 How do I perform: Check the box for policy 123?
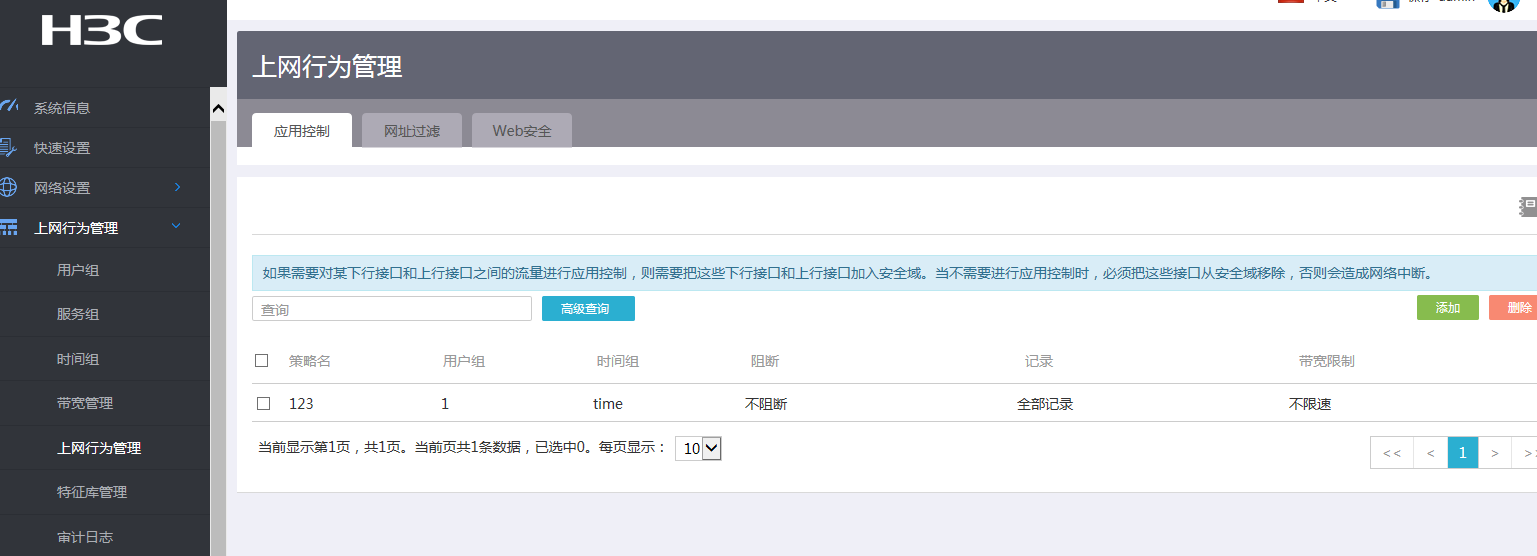[264, 404]
